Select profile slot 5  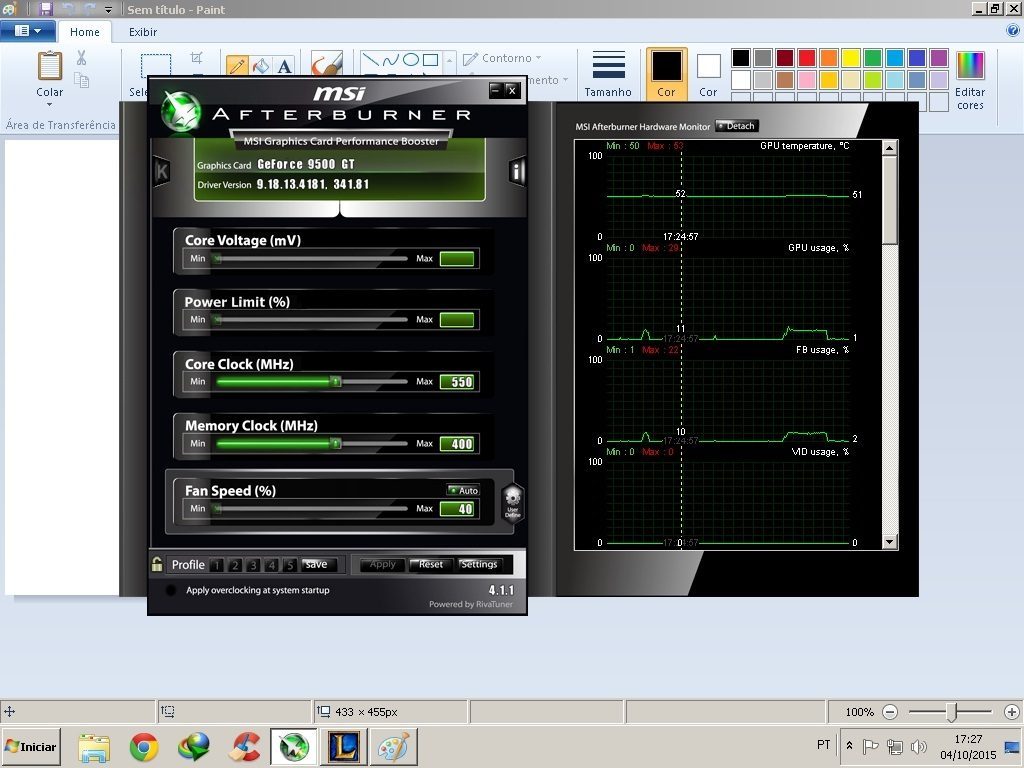coord(291,565)
